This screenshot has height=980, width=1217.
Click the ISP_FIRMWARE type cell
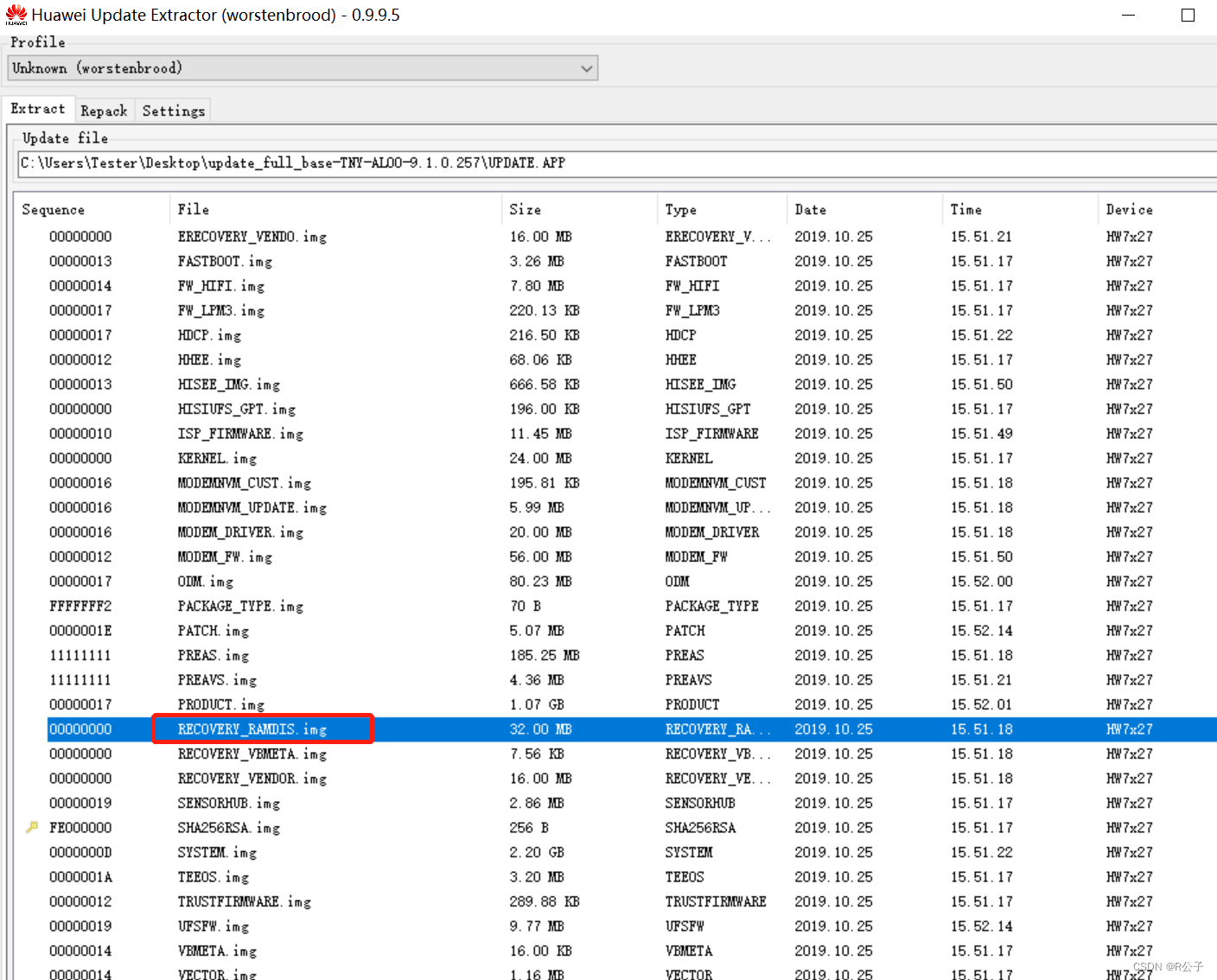(711, 434)
